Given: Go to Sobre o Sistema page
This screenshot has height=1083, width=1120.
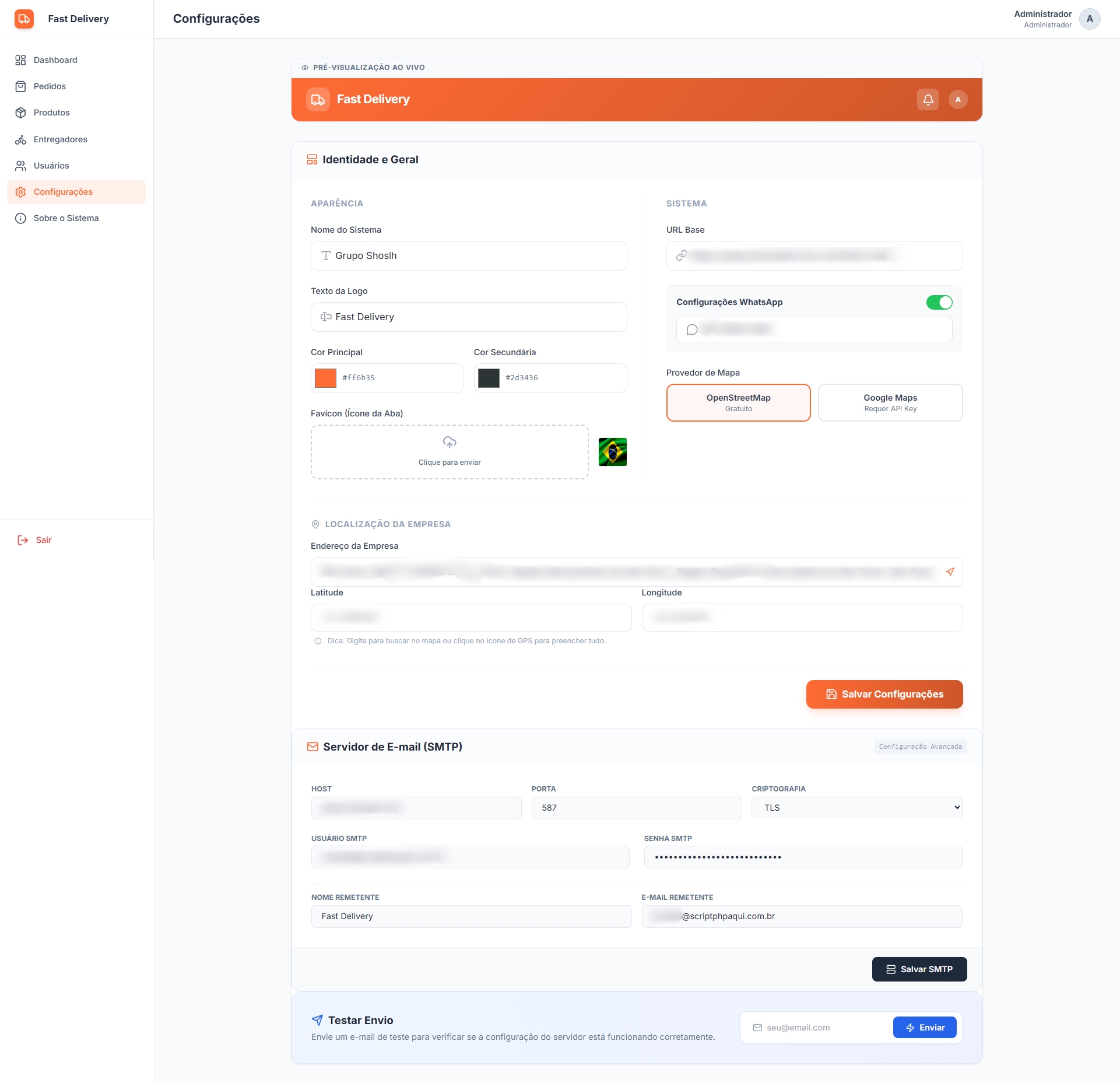Looking at the screenshot, I should 66,218.
